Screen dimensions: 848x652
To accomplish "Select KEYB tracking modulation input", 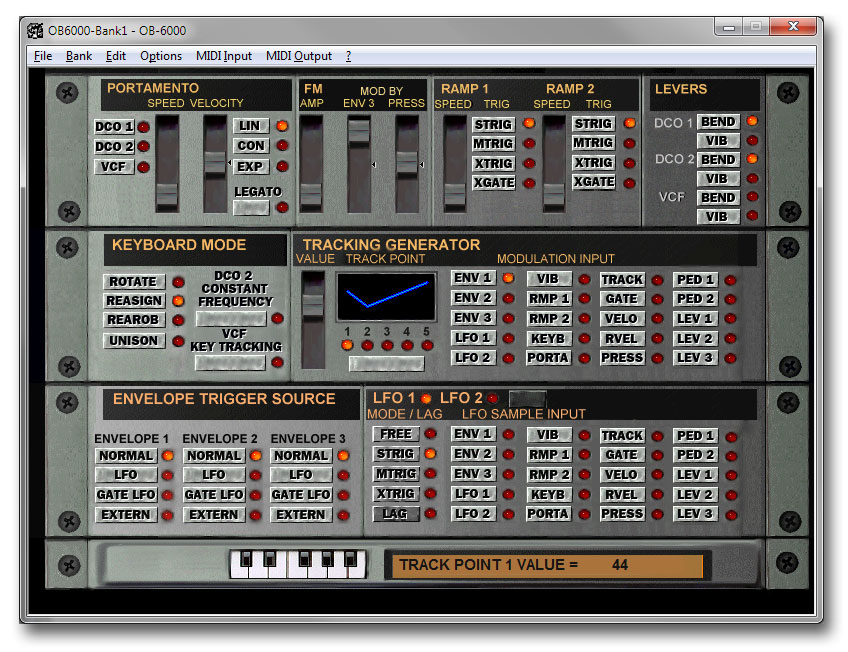I will [x=548, y=338].
